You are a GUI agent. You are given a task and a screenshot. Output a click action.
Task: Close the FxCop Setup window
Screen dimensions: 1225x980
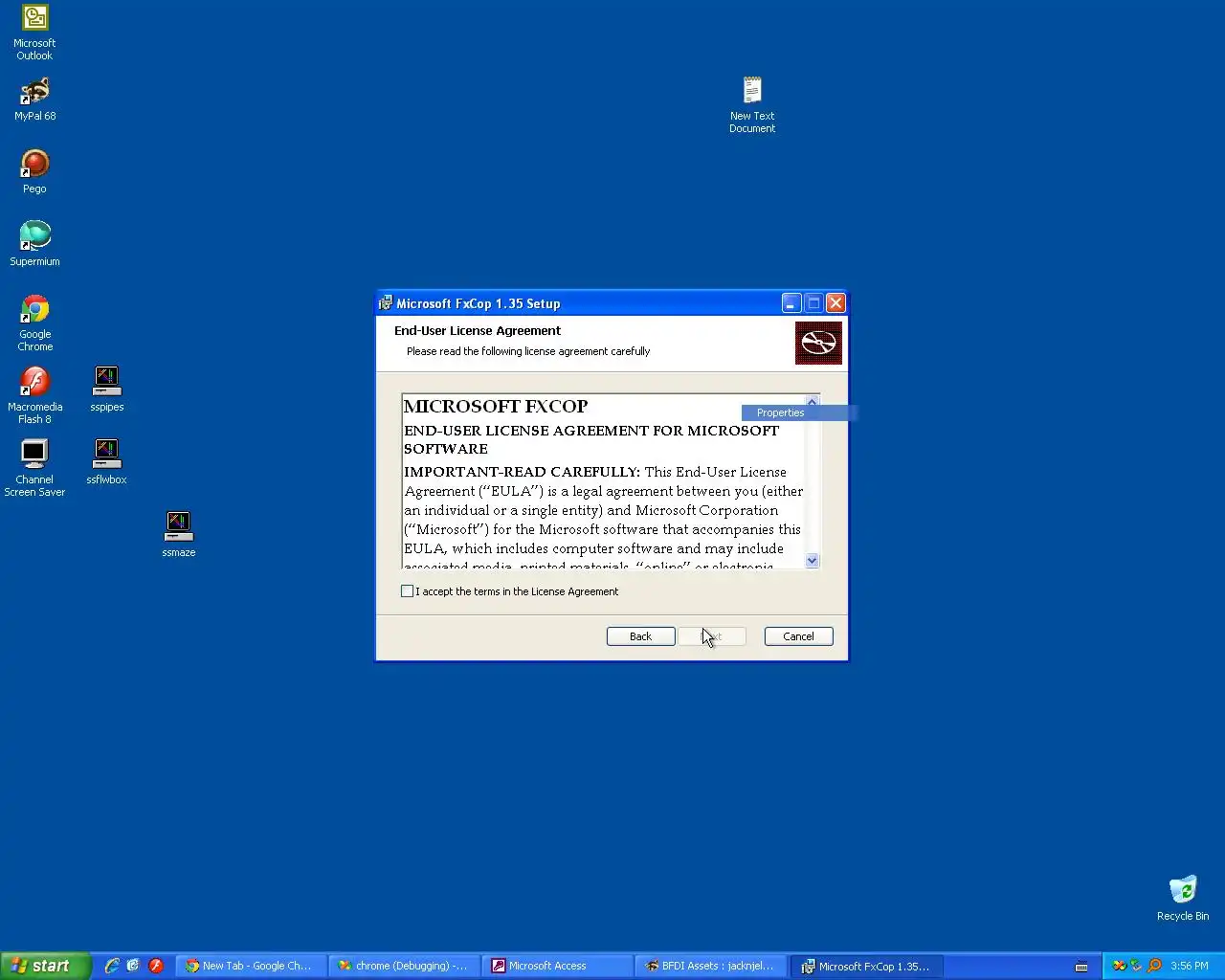coord(835,303)
